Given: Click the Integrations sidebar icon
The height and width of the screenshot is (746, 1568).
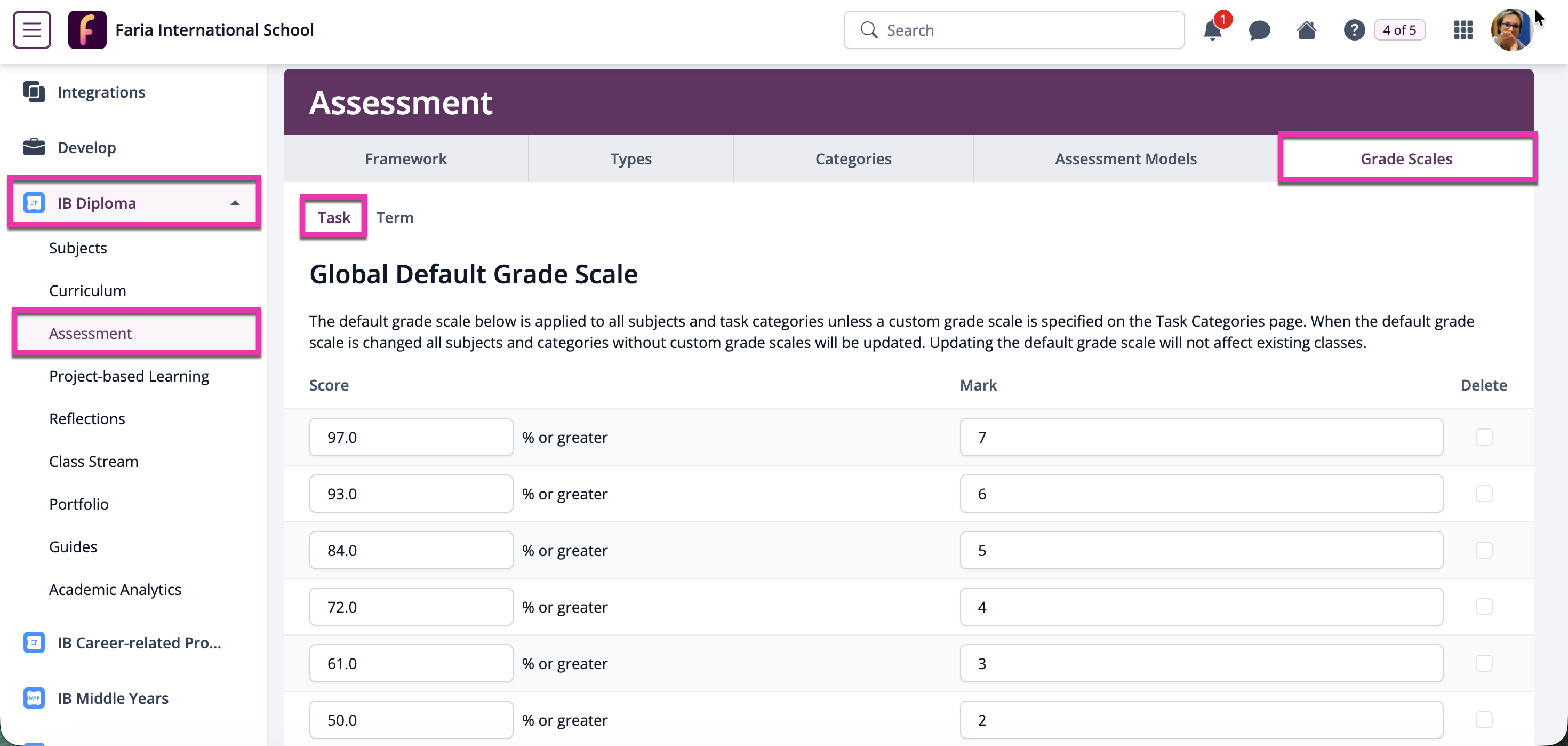Looking at the screenshot, I should point(34,92).
